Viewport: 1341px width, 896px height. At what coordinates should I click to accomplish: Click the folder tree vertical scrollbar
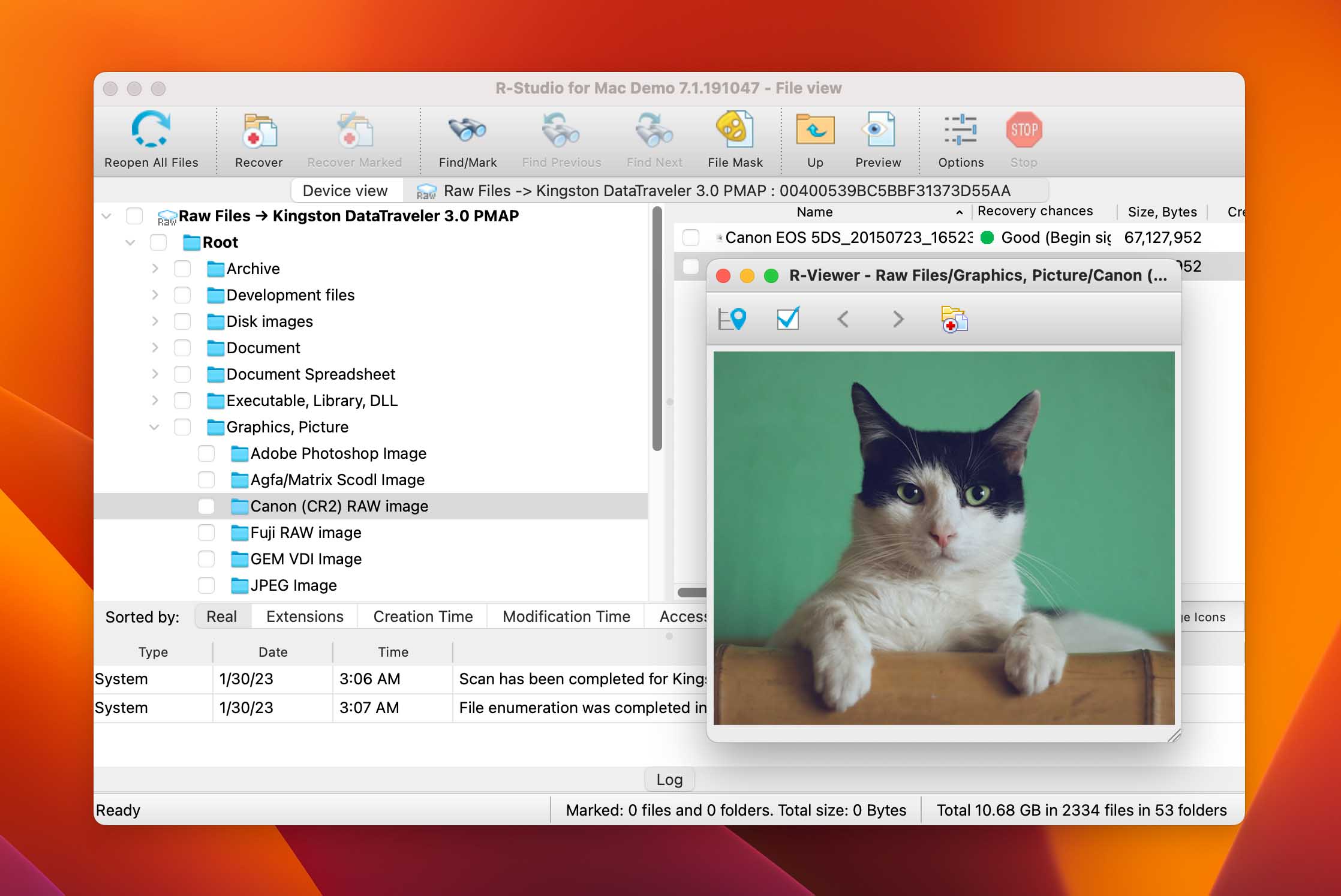(x=657, y=329)
